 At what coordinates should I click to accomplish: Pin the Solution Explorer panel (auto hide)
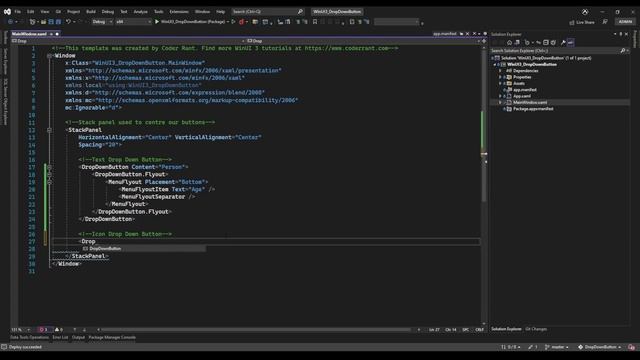(x=621, y=34)
